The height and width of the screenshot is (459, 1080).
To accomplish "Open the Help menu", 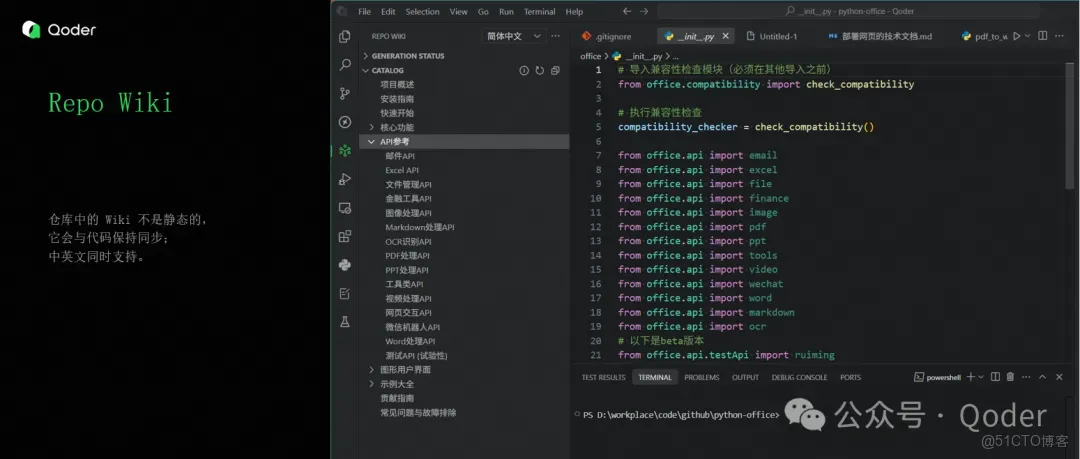I will tap(574, 12).
